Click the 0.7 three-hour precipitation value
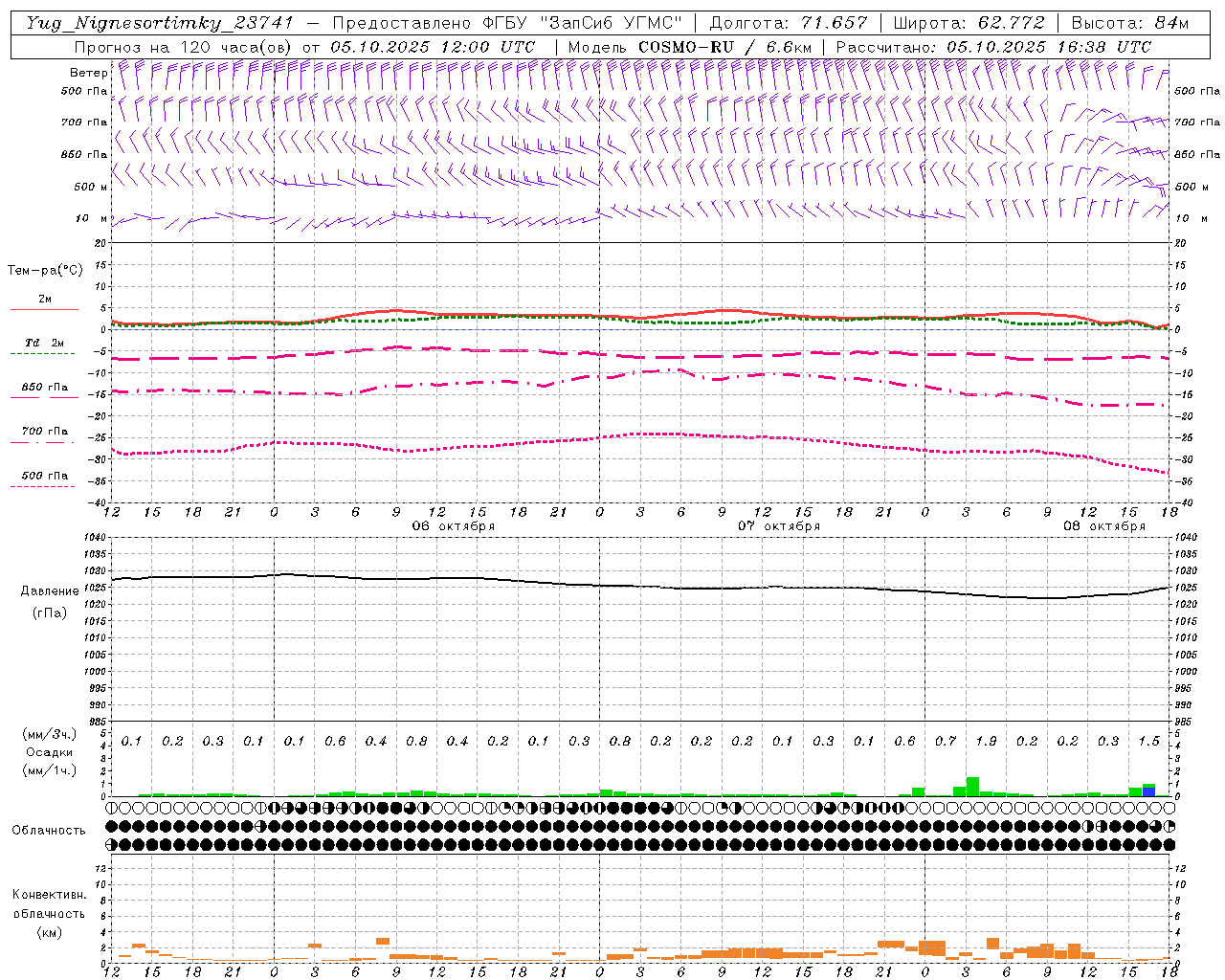Image resolution: width=1225 pixels, height=980 pixels. coord(946,742)
